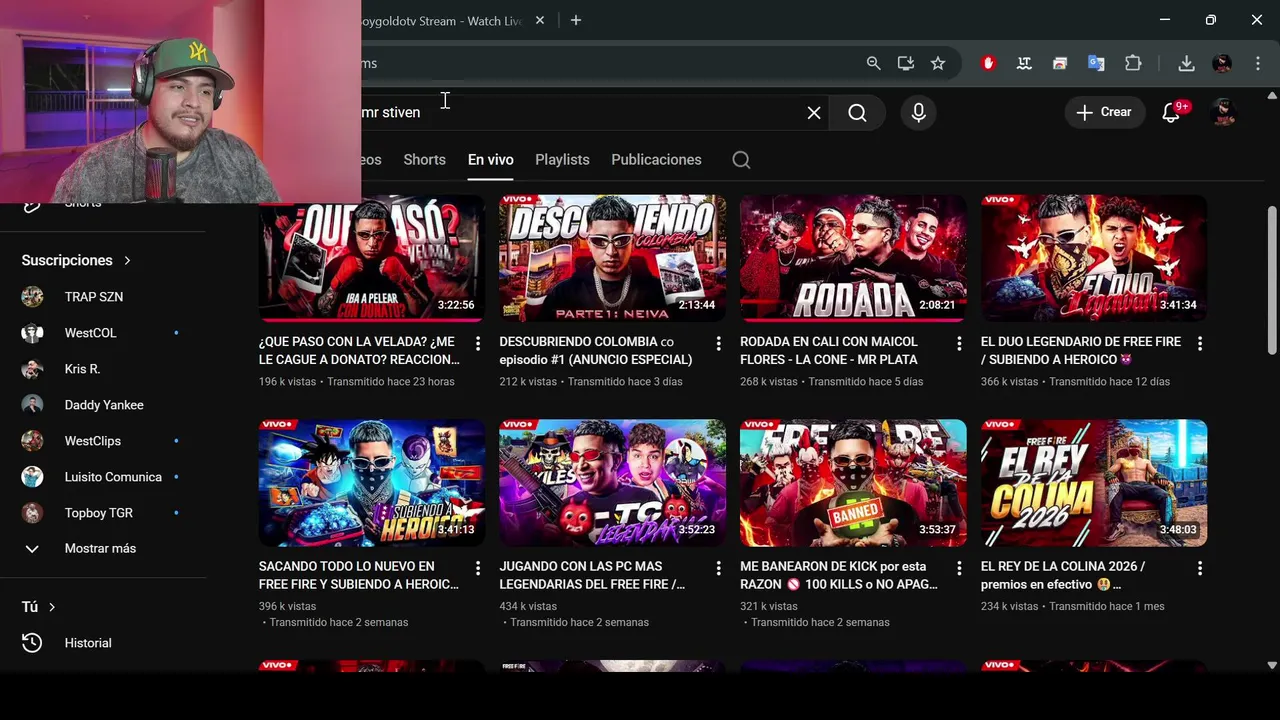Play the BANNED thumbnail video

tap(853, 483)
